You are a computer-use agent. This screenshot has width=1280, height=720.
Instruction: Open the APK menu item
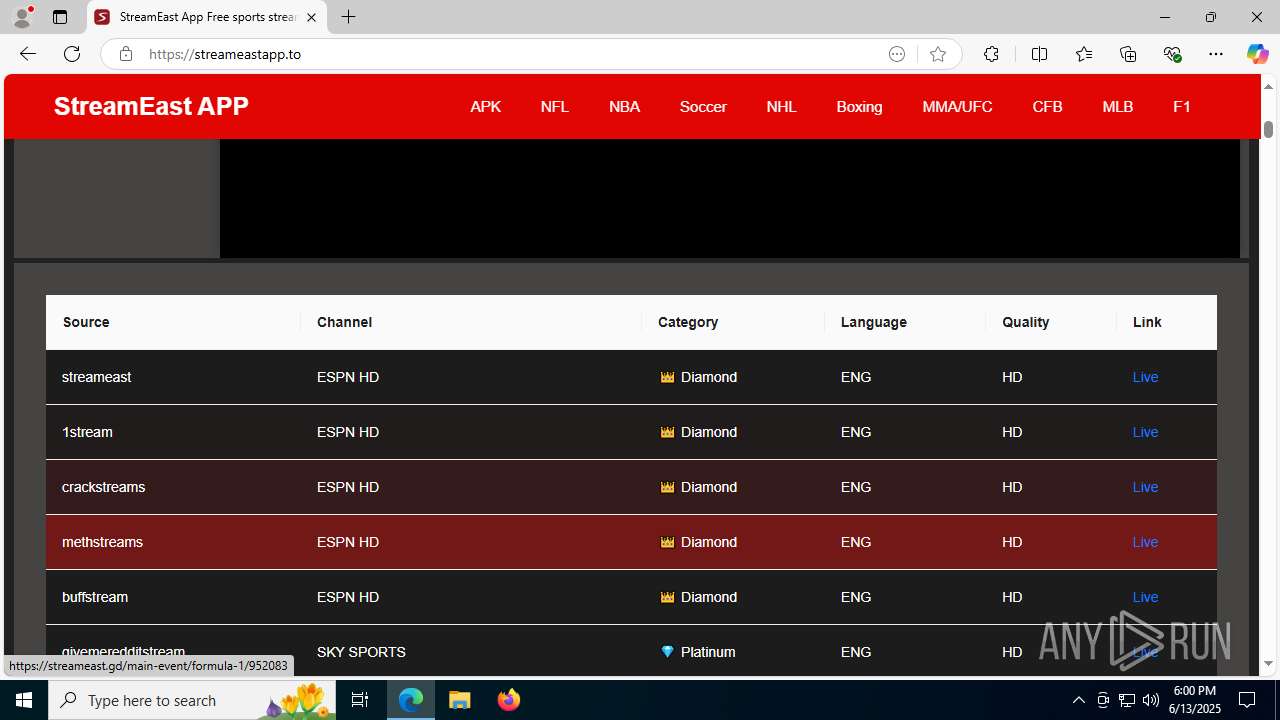click(485, 106)
